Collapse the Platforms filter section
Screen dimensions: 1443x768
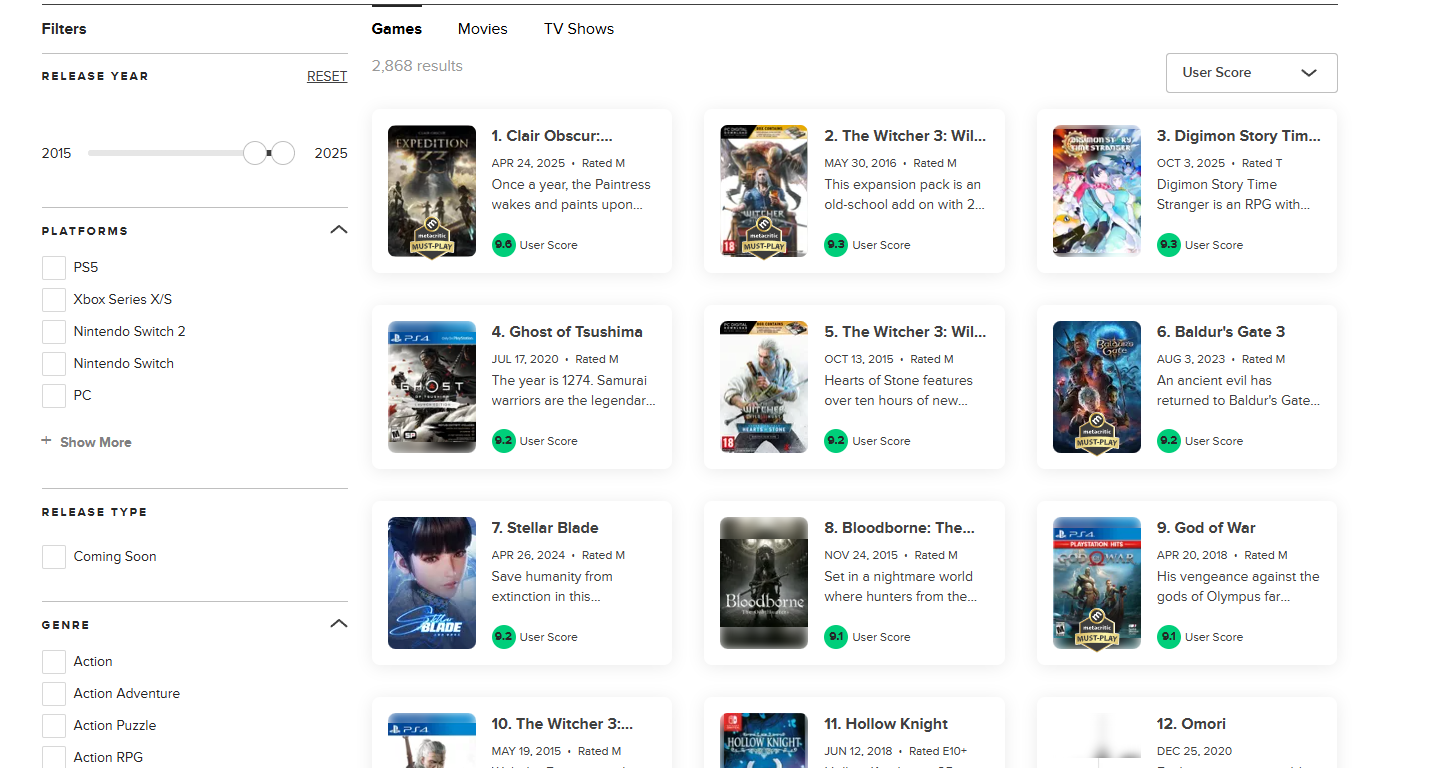(x=339, y=230)
